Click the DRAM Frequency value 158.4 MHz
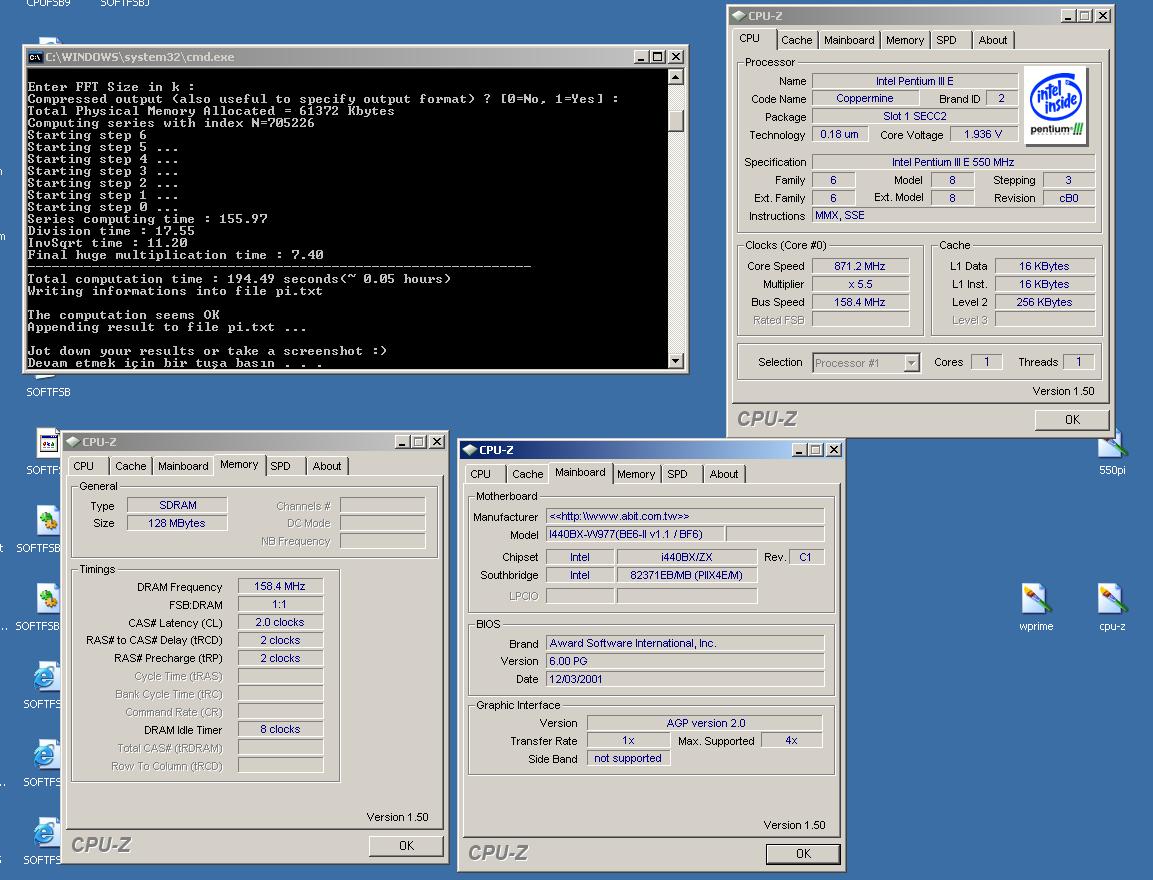This screenshot has width=1153, height=880. 280,586
